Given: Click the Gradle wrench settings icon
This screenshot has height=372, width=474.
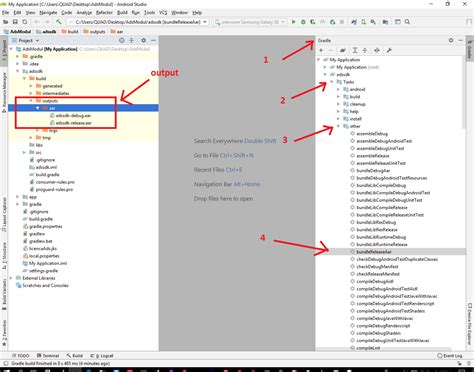Looking at the screenshot, I should click(x=389, y=50).
